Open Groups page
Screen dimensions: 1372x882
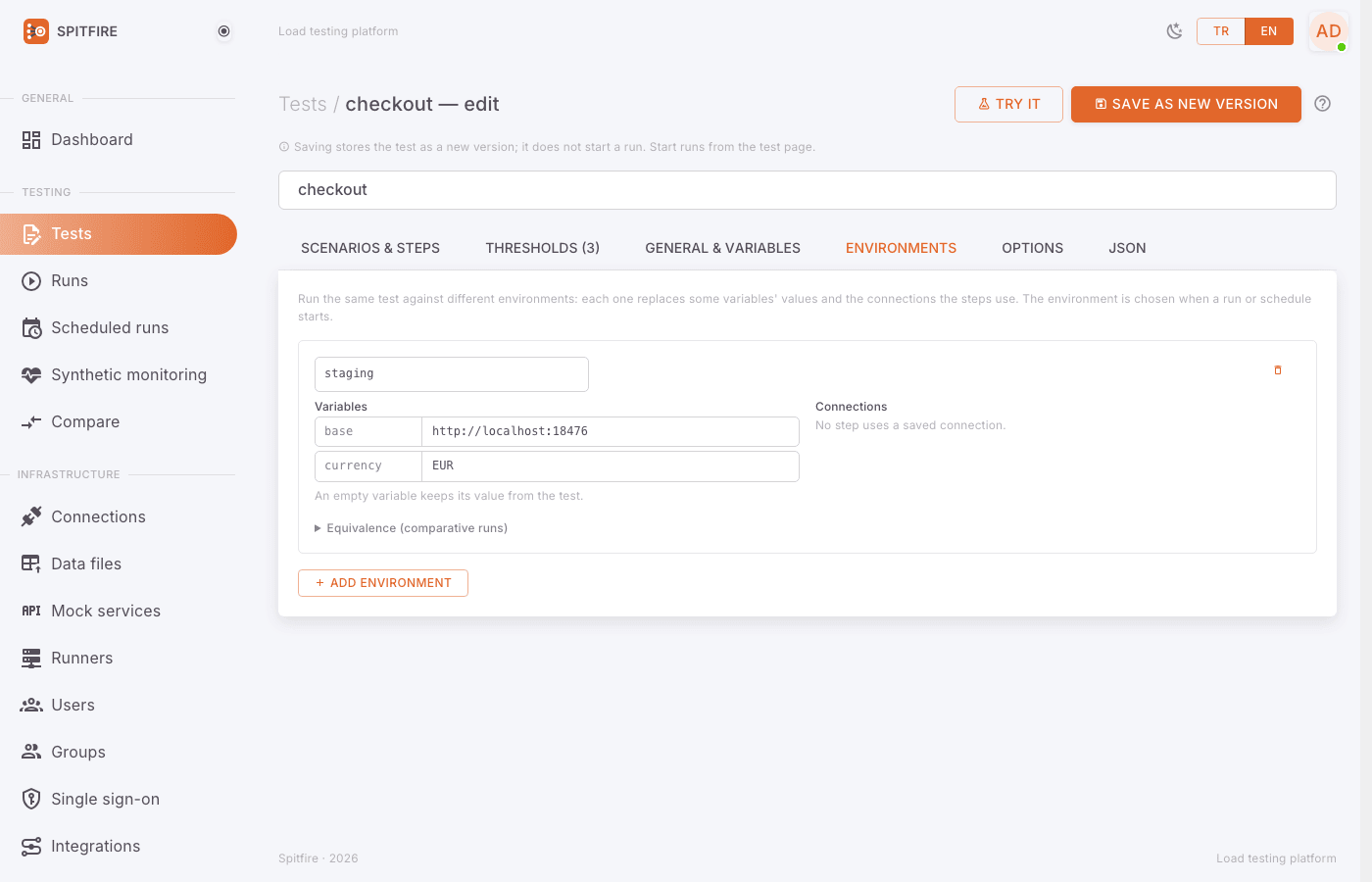(x=118, y=753)
